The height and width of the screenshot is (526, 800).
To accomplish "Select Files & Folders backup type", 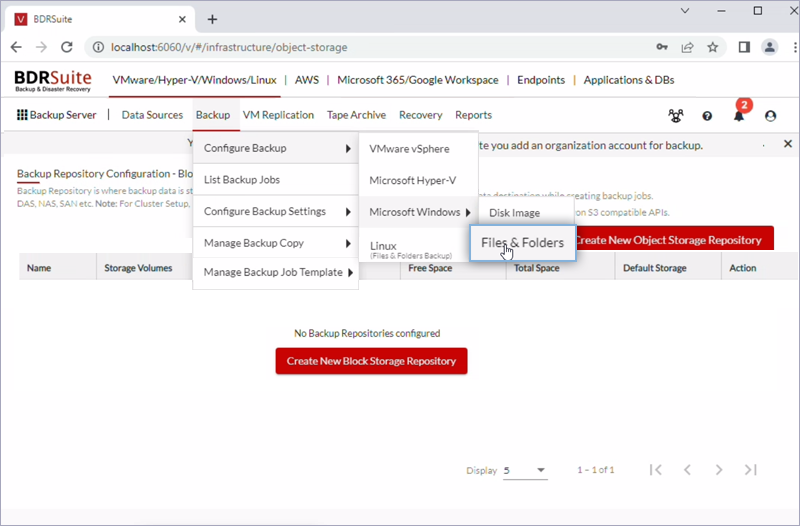I will (522, 243).
